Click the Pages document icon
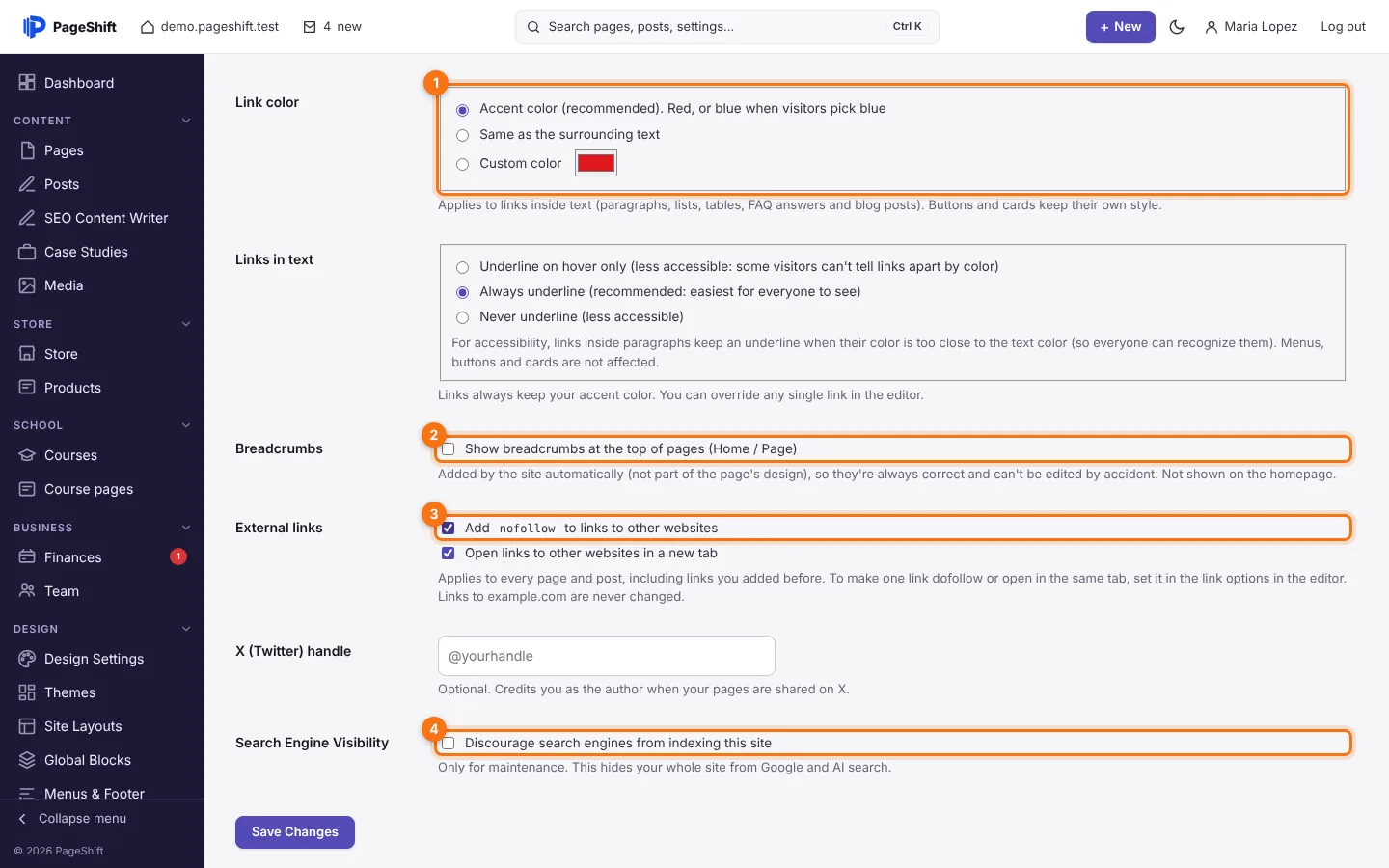This screenshot has width=1389, height=868. click(x=27, y=150)
